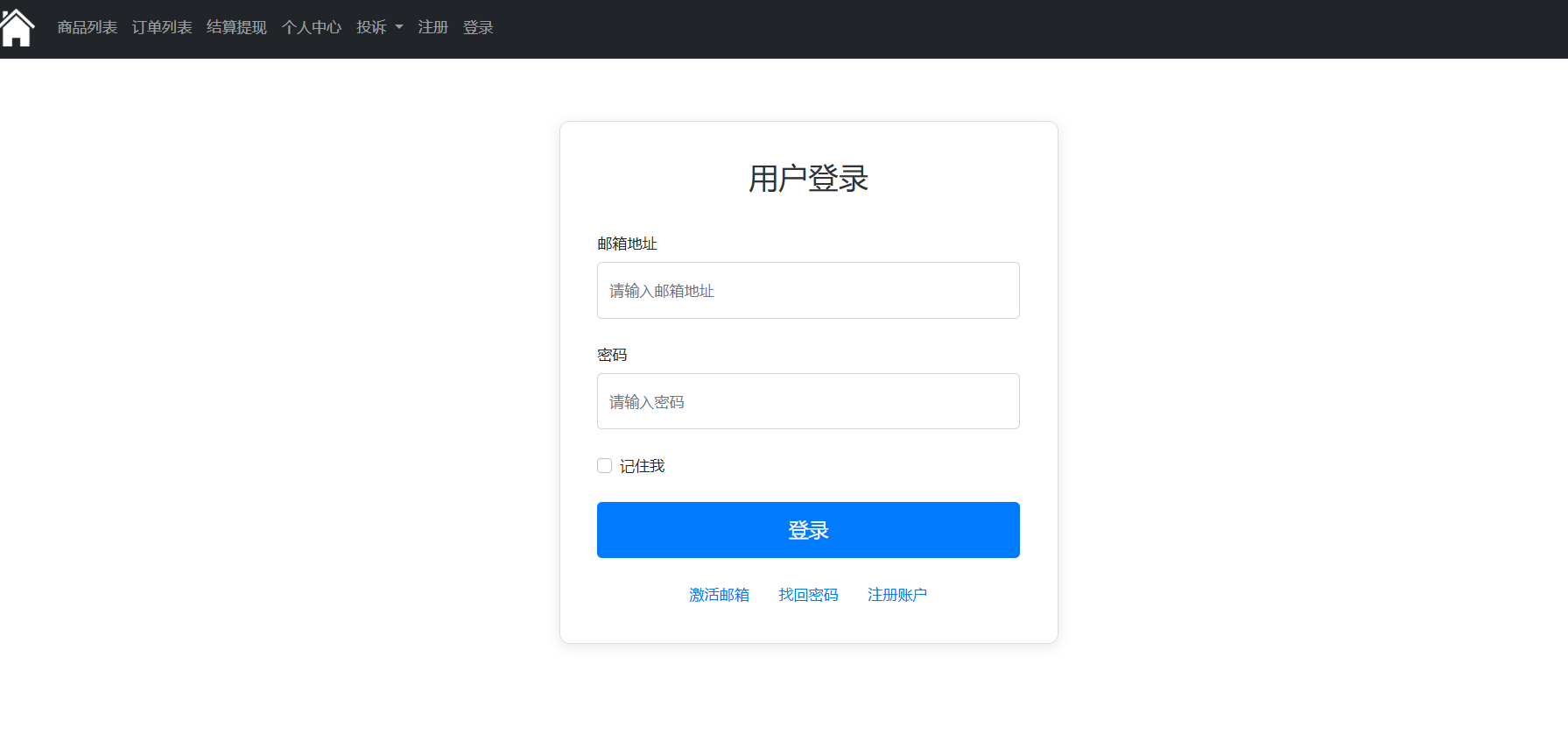1568x756 pixels.
Task: Expand the caret arrow beside 投诉
Action: (x=399, y=28)
